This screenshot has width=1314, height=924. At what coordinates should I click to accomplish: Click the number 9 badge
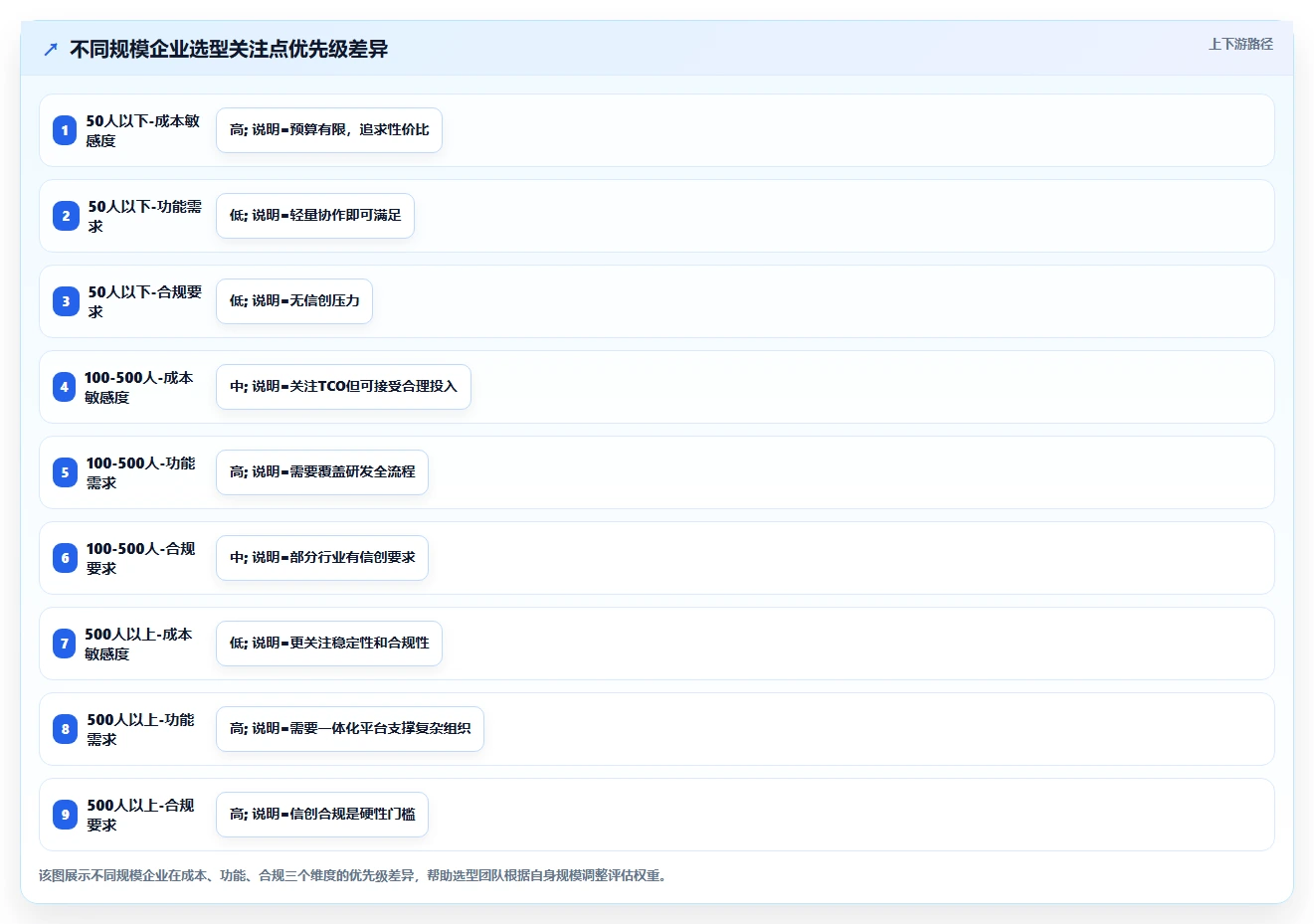tap(65, 815)
